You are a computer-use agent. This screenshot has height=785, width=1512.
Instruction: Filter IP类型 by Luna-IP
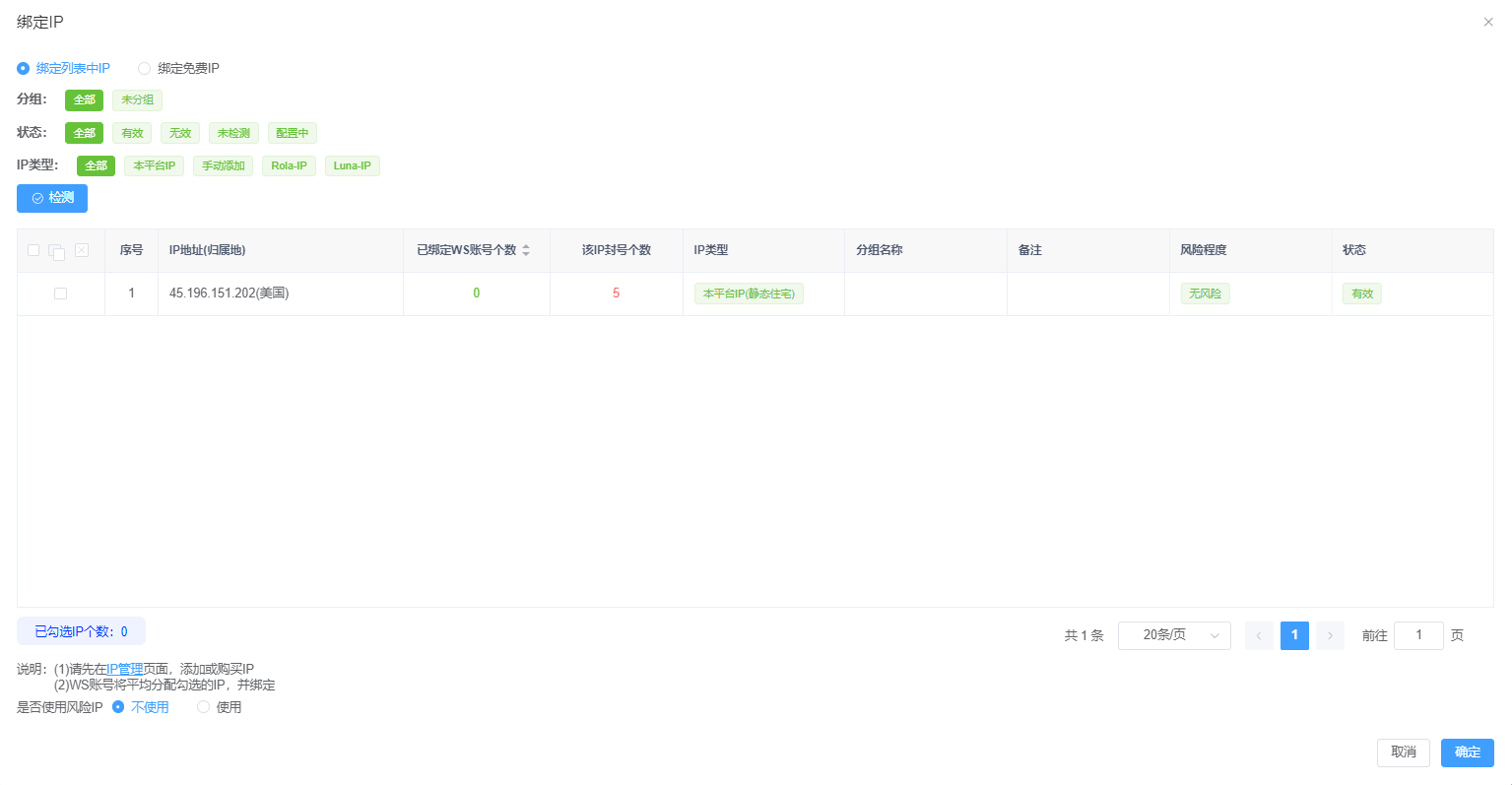point(353,165)
